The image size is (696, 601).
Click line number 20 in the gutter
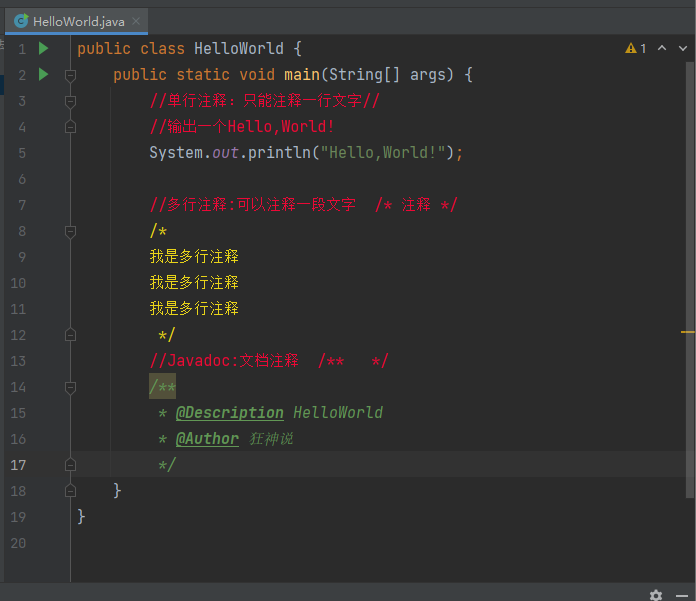(x=19, y=543)
